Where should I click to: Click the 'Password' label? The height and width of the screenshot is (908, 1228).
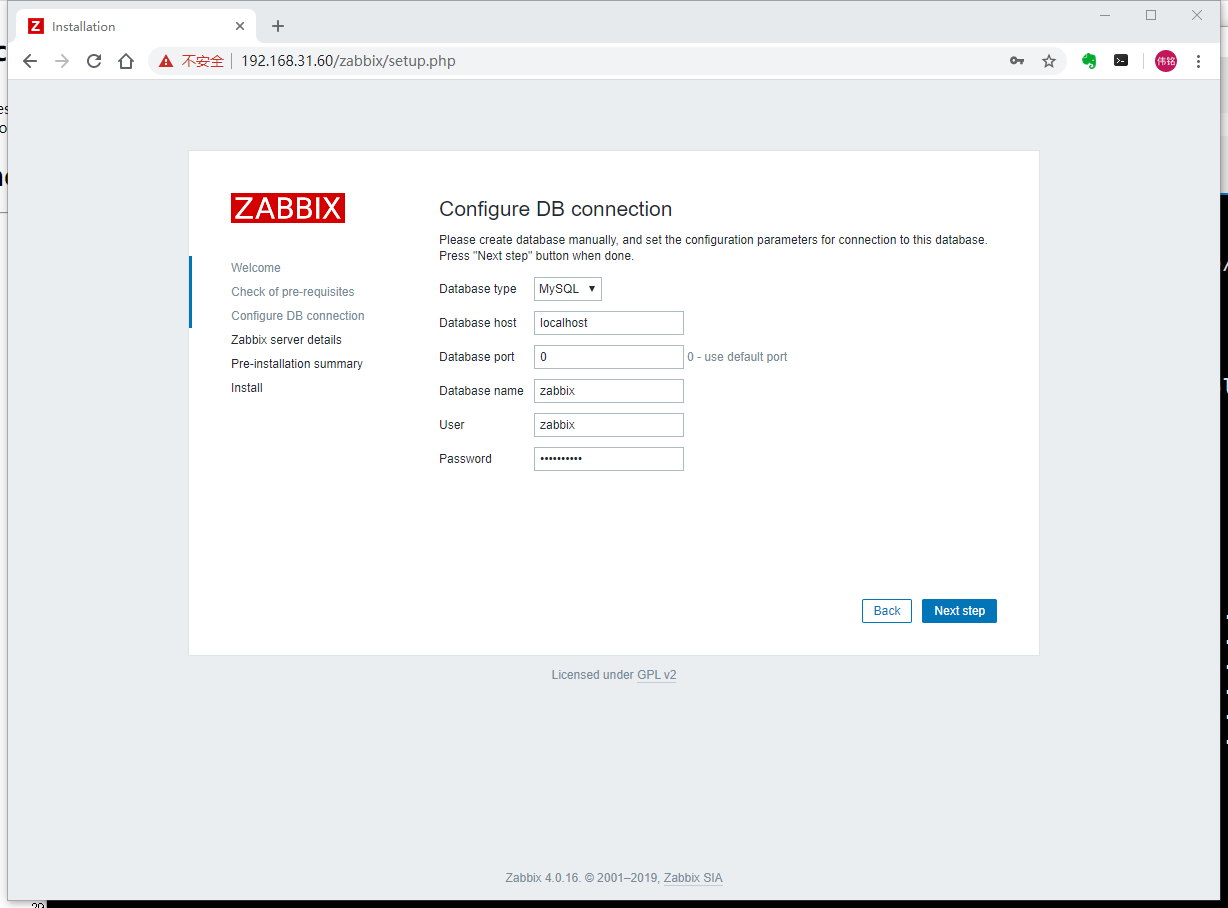pyautogui.click(x=465, y=459)
